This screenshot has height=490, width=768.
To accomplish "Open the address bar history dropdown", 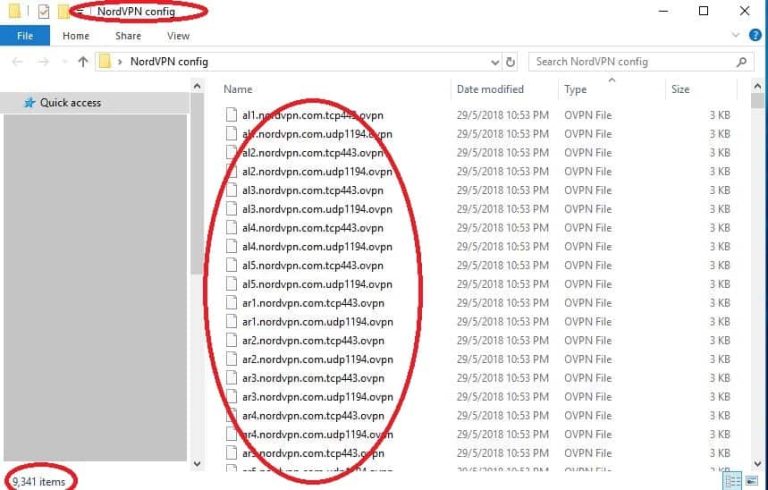I will [x=494, y=61].
